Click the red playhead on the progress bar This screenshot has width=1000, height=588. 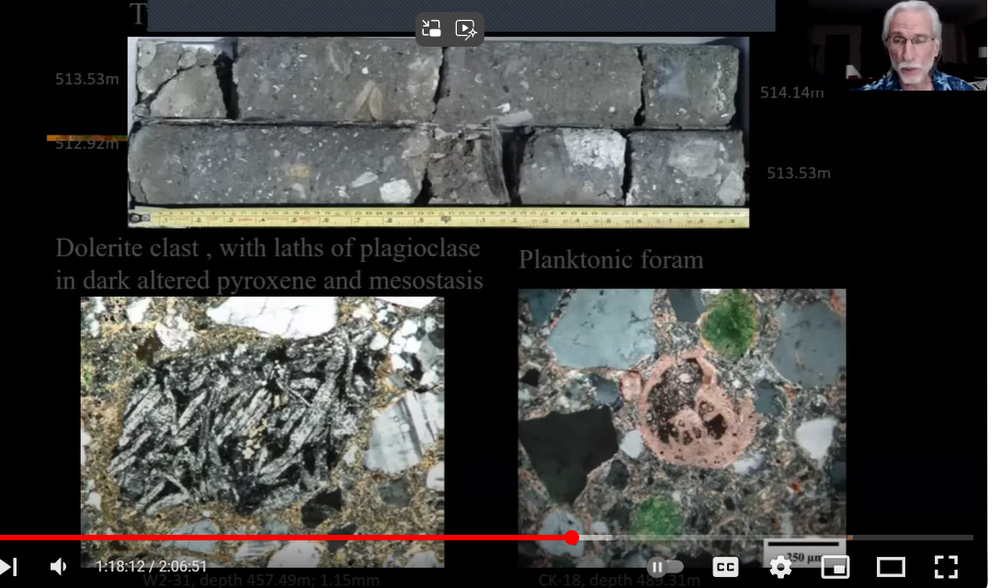(572, 537)
